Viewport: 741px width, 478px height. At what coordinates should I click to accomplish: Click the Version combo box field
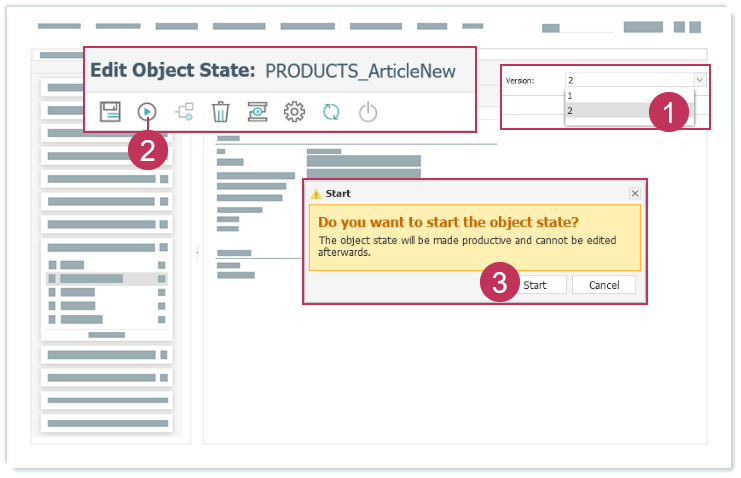point(625,80)
